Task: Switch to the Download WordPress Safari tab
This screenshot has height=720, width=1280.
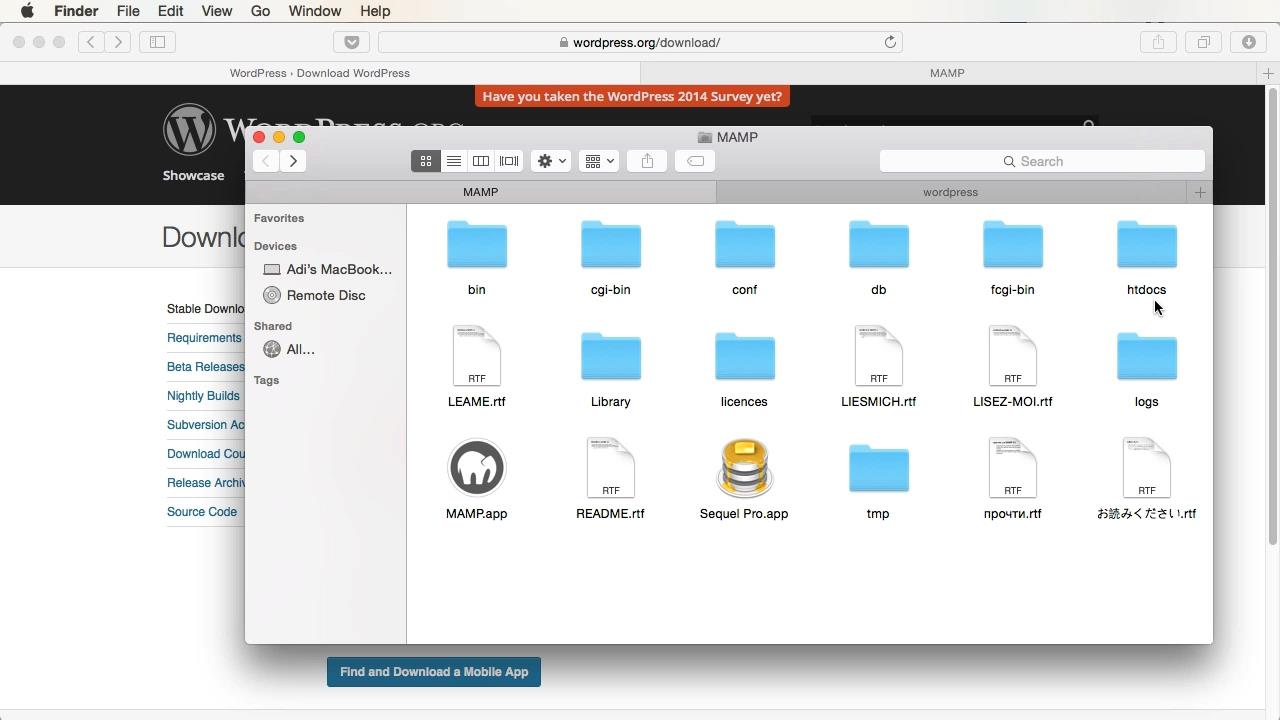Action: click(x=320, y=73)
